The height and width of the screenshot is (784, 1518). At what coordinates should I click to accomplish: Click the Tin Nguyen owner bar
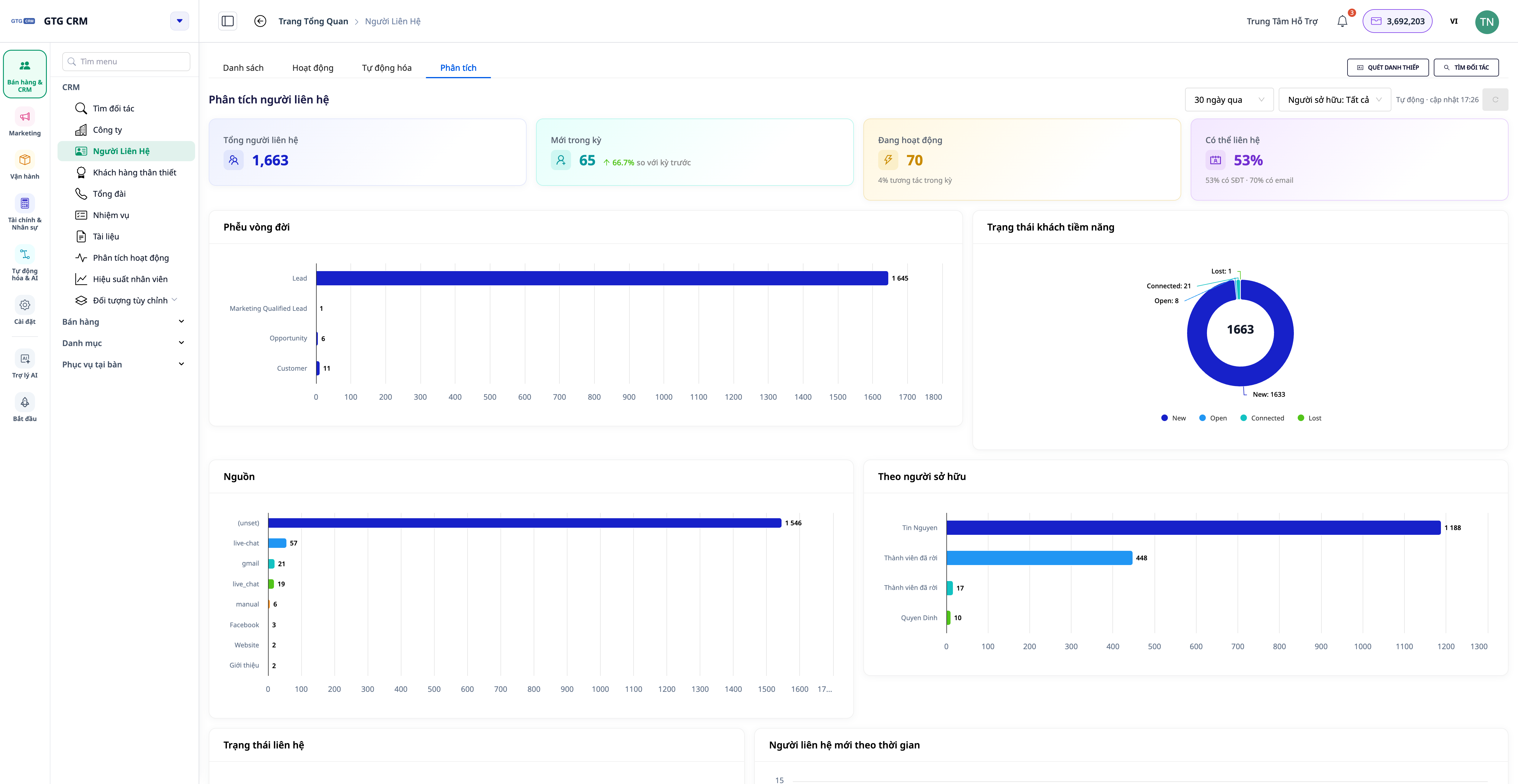point(1193,528)
